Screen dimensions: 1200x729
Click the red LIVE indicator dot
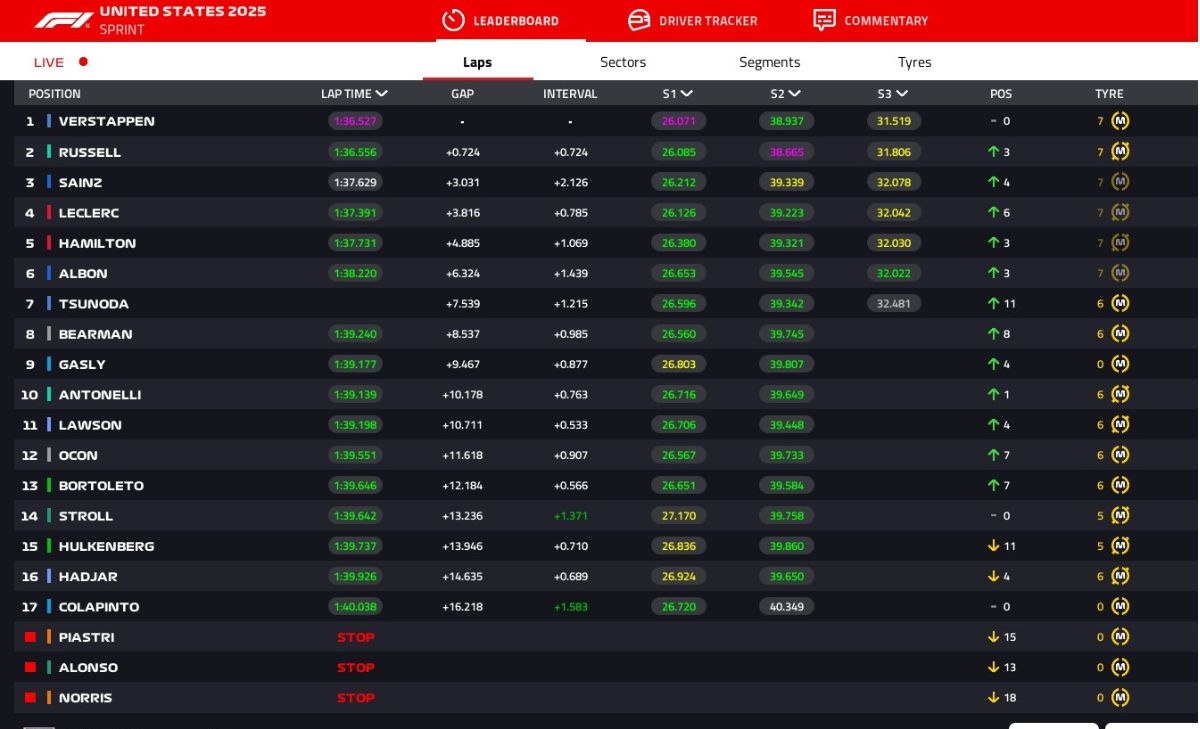tap(83, 62)
